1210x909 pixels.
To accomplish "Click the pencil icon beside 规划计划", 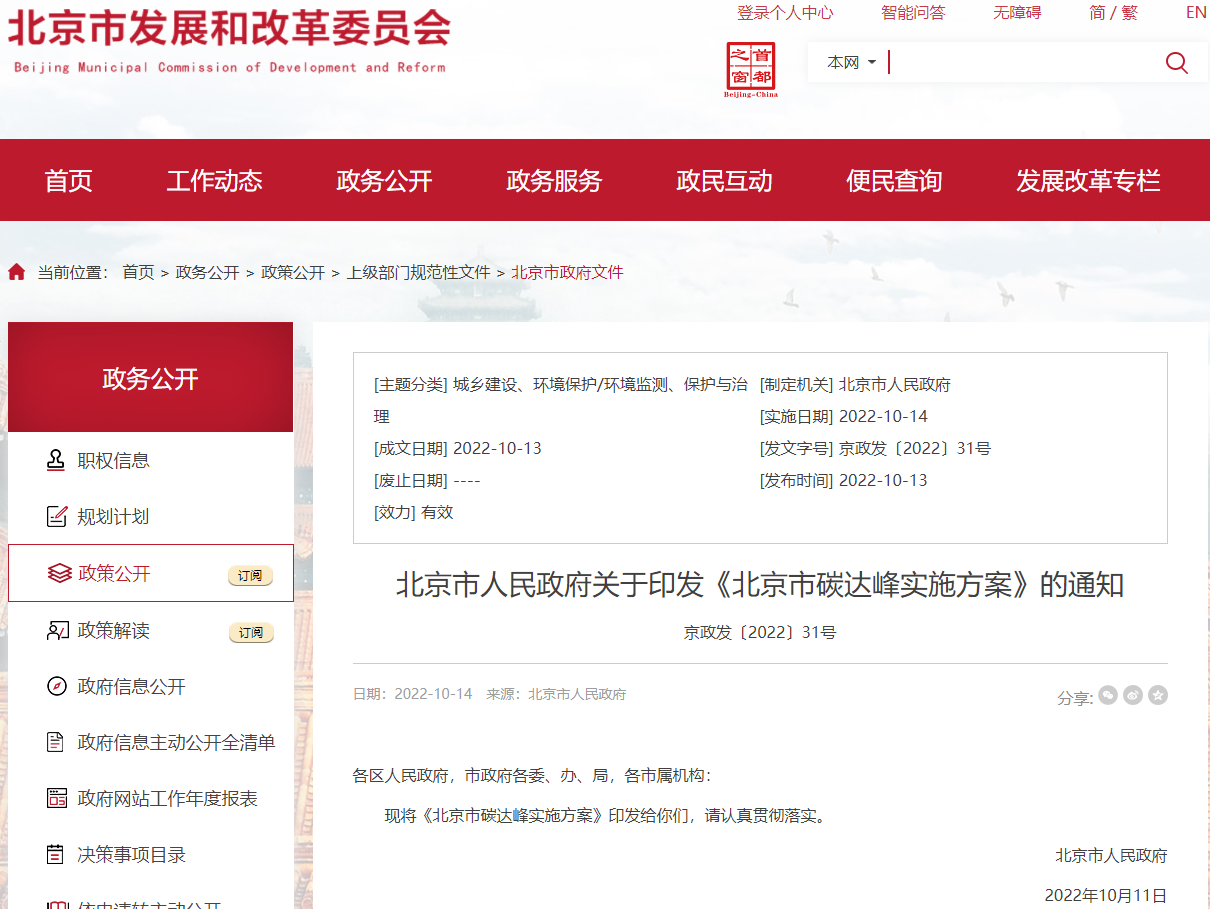I will 56,516.
